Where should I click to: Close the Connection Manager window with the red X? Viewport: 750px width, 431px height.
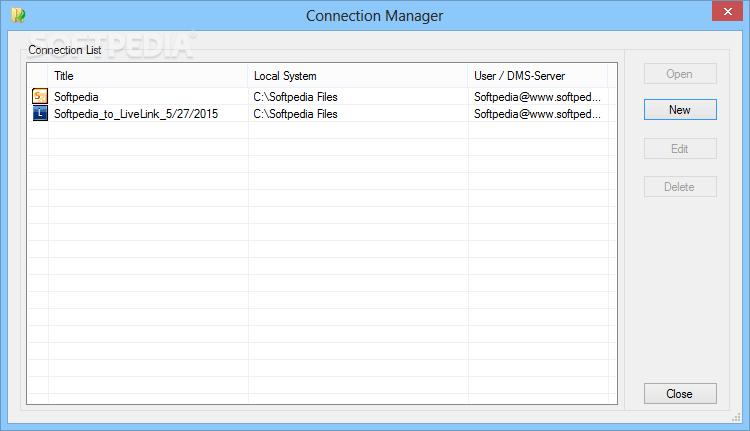pos(727,11)
